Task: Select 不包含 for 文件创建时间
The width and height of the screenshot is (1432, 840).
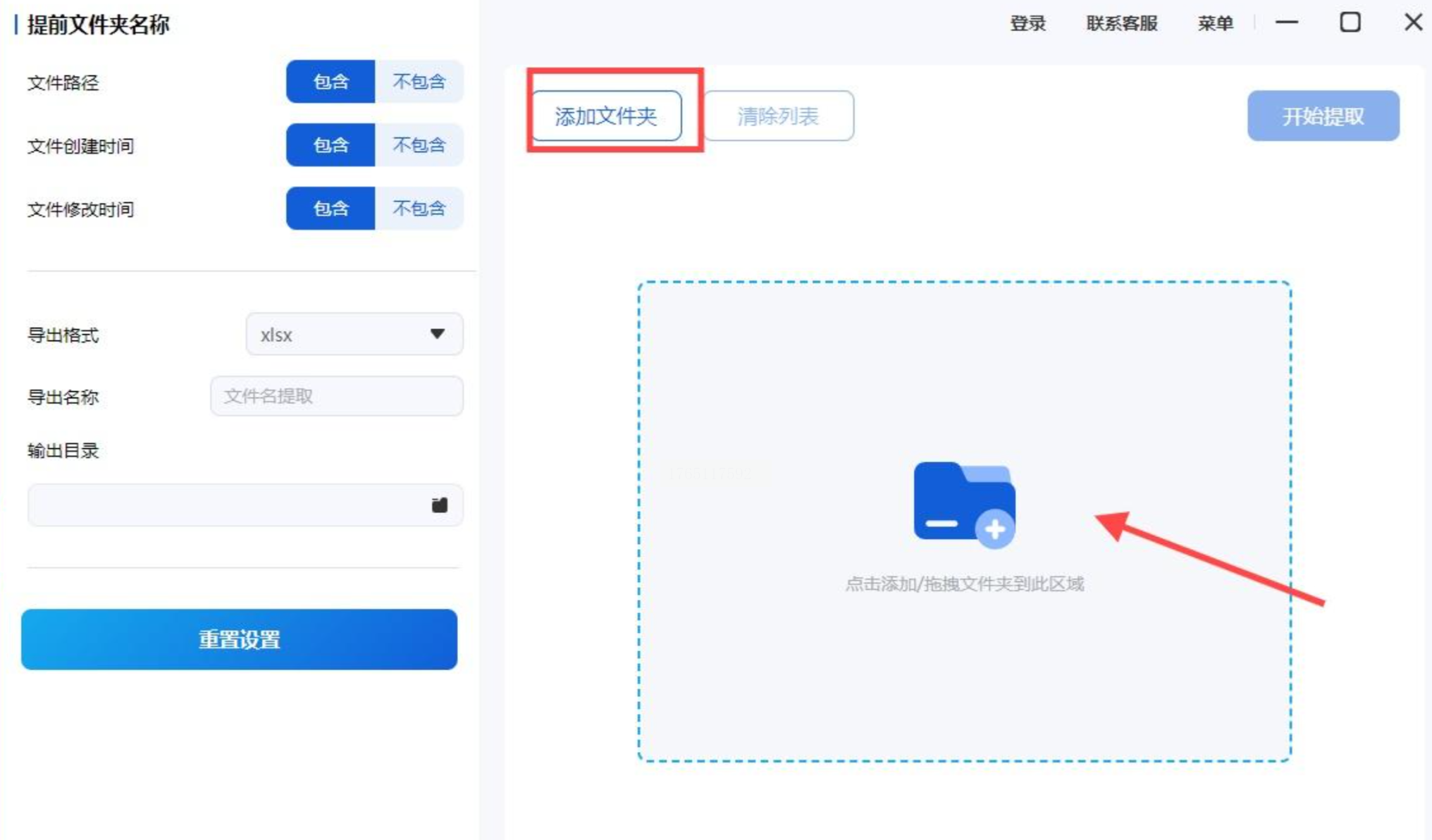Action: [419, 145]
